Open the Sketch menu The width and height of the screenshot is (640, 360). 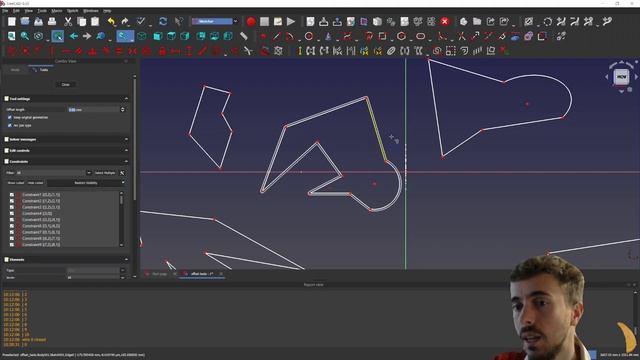[x=72, y=11]
